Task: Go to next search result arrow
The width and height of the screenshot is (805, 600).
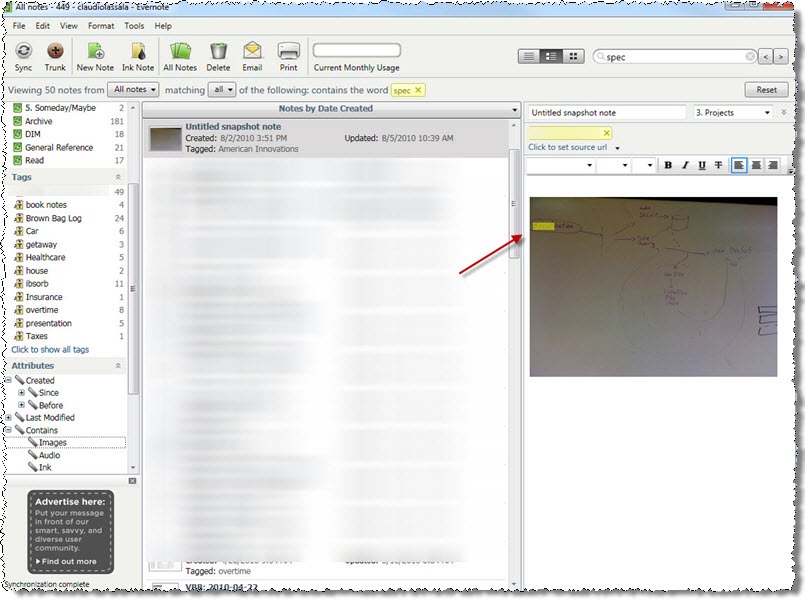Action: (780, 56)
